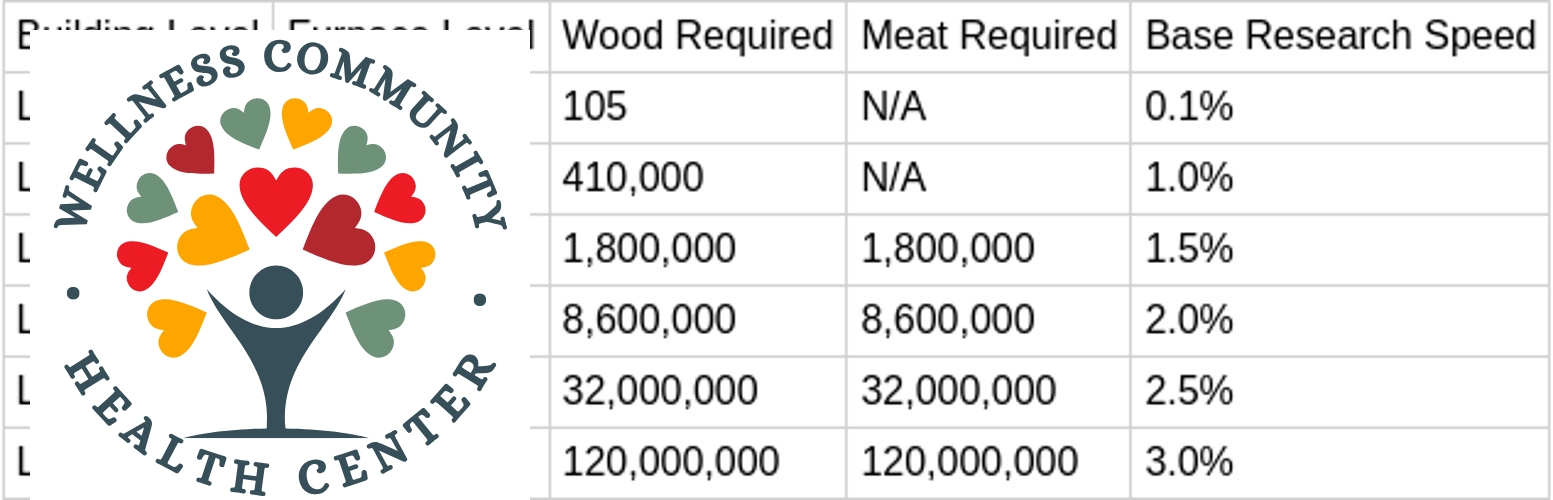Click the 1.5% research speed cell
1553x500 pixels.
pyautogui.click(x=1339, y=249)
